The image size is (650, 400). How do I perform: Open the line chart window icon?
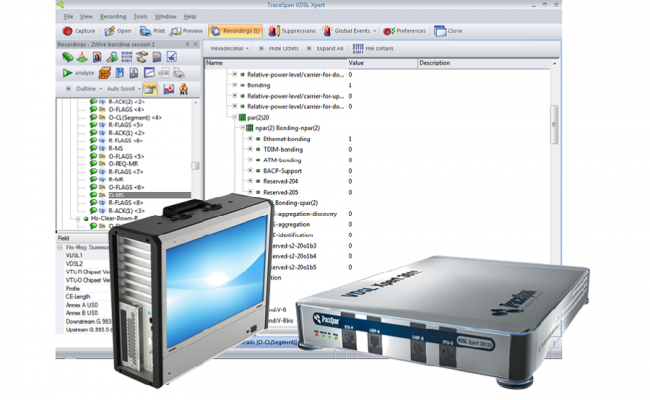pyautogui.click(x=149, y=73)
